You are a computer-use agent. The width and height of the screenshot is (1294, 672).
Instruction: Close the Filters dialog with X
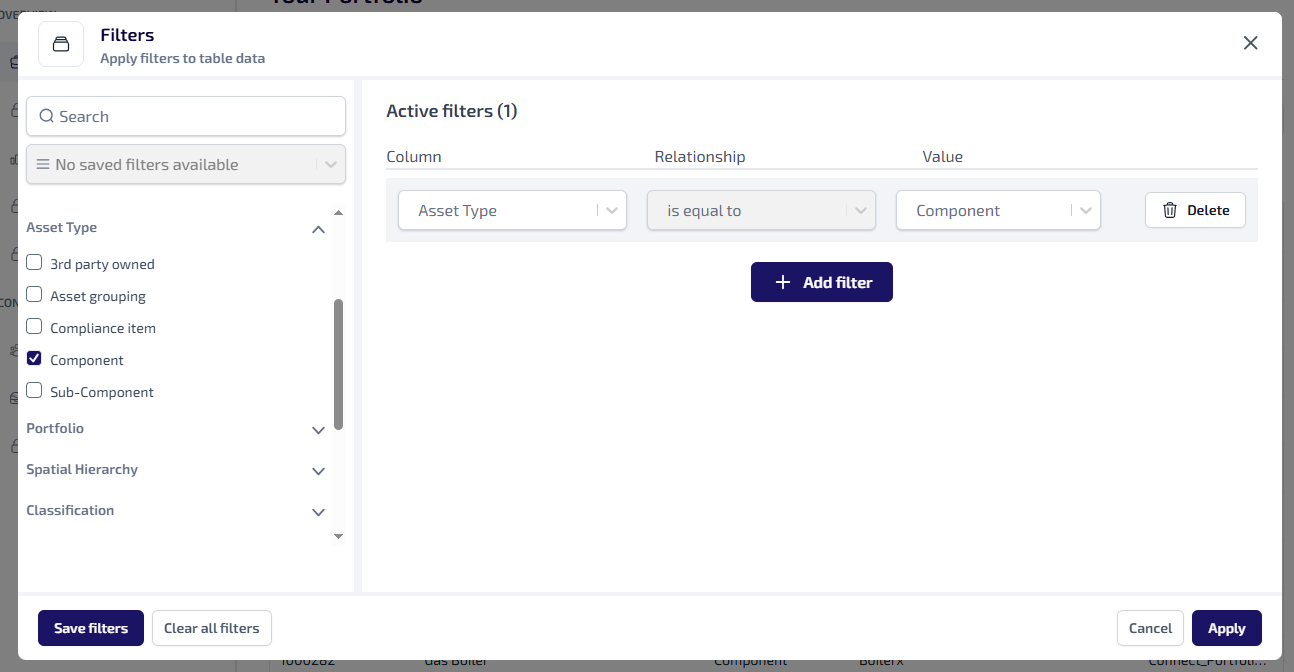(1250, 43)
